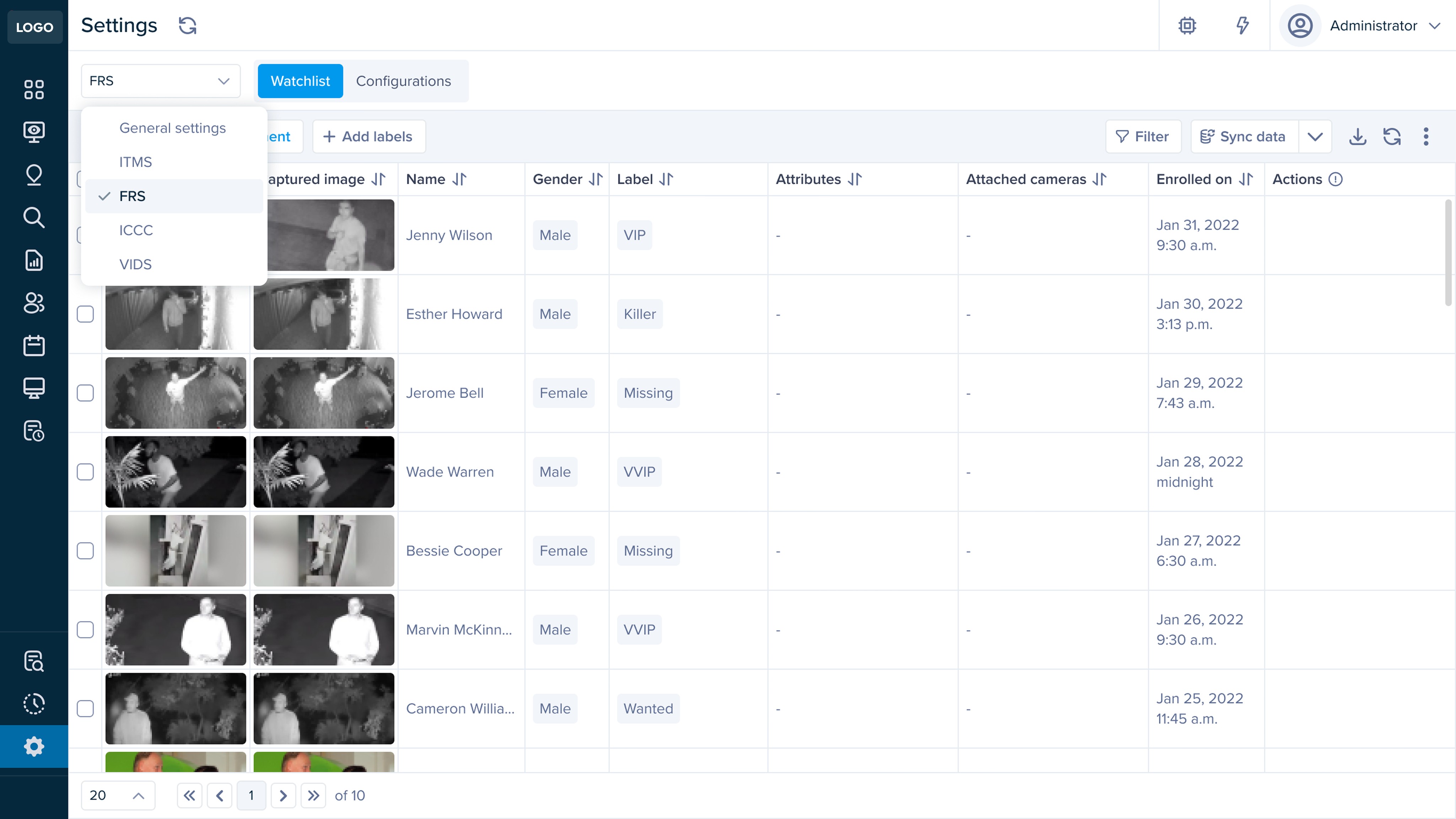Tick the checkbox for Wade Warren
The image size is (1456, 819).
(x=85, y=472)
